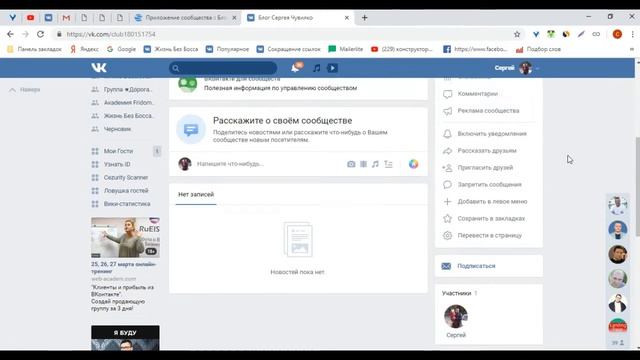Open a new browser tab
This screenshot has width=640, height=360.
point(364,18)
